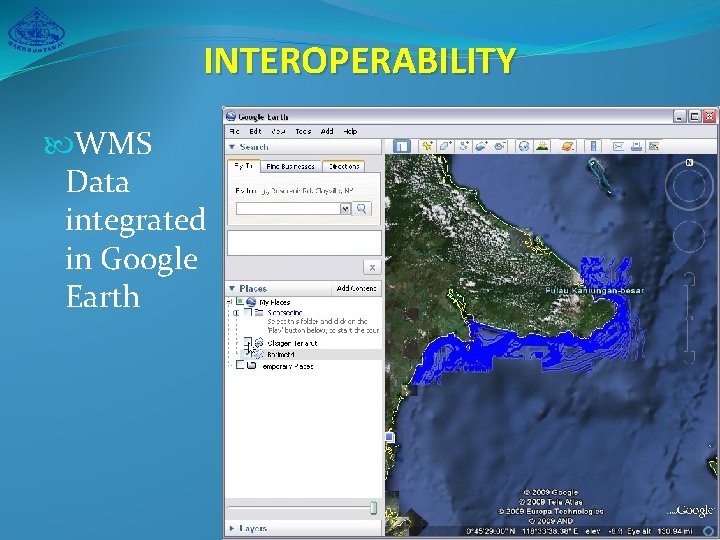Click the Eye alt status bar readout

point(658,531)
